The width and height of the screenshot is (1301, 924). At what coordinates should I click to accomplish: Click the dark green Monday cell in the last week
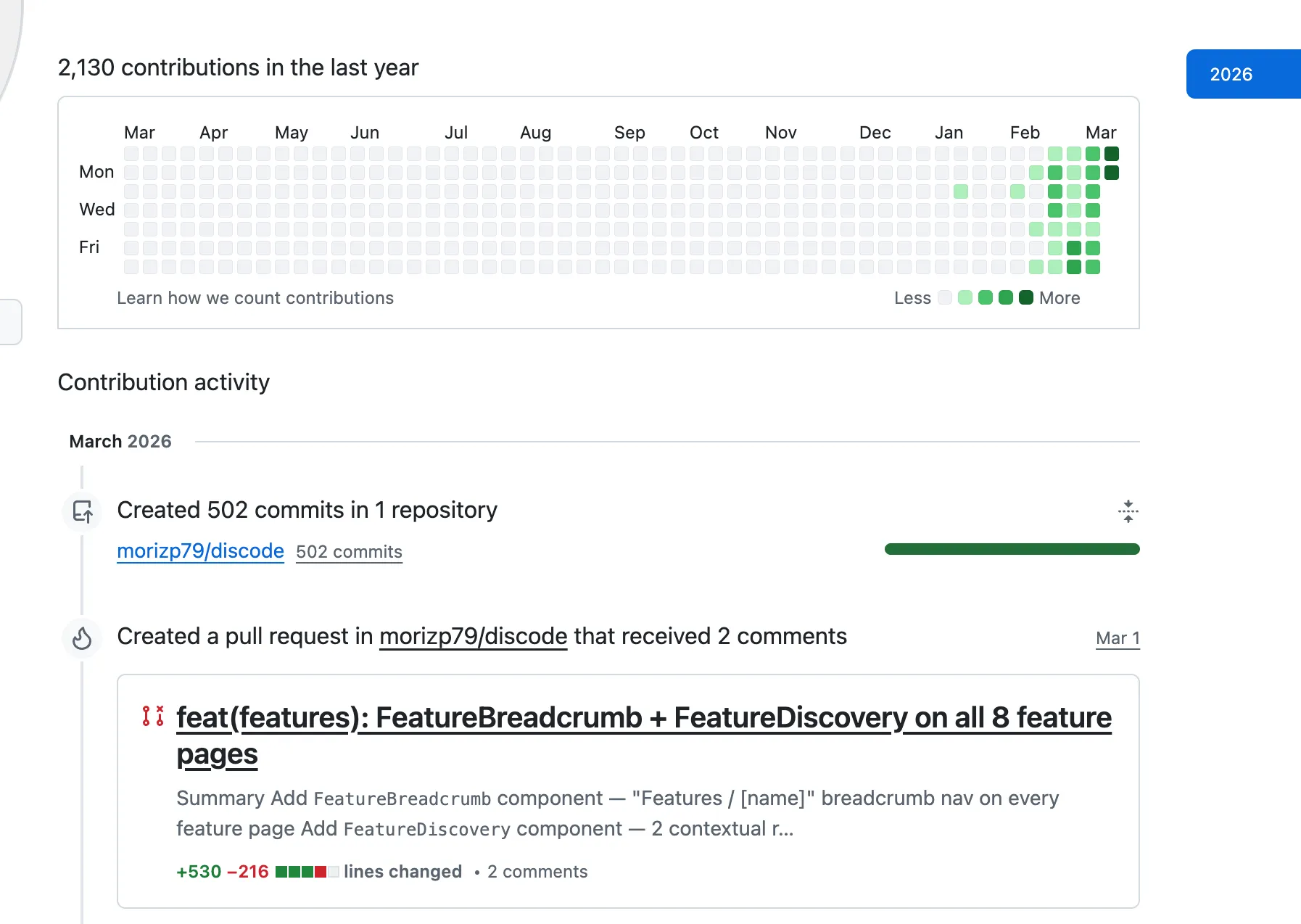coord(1112,173)
